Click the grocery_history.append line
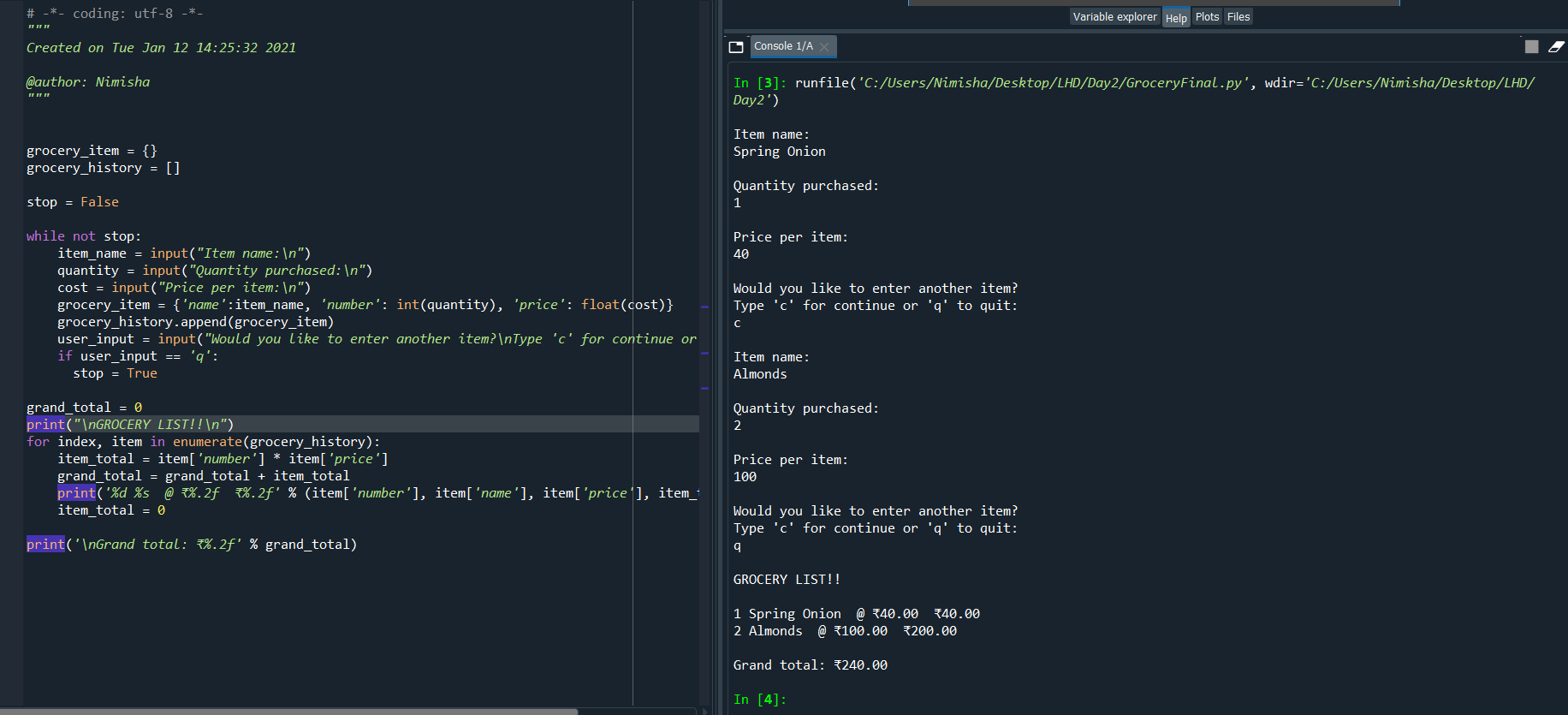This screenshot has width=1568, height=715. tap(195, 322)
